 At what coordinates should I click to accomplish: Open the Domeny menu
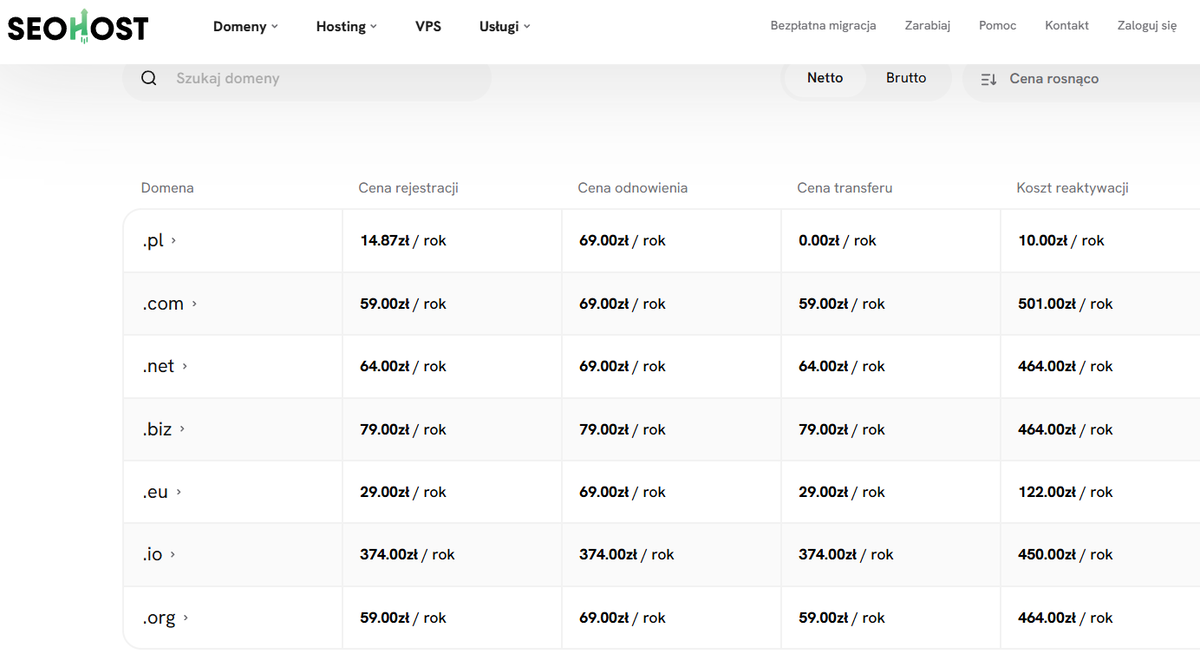(x=245, y=27)
